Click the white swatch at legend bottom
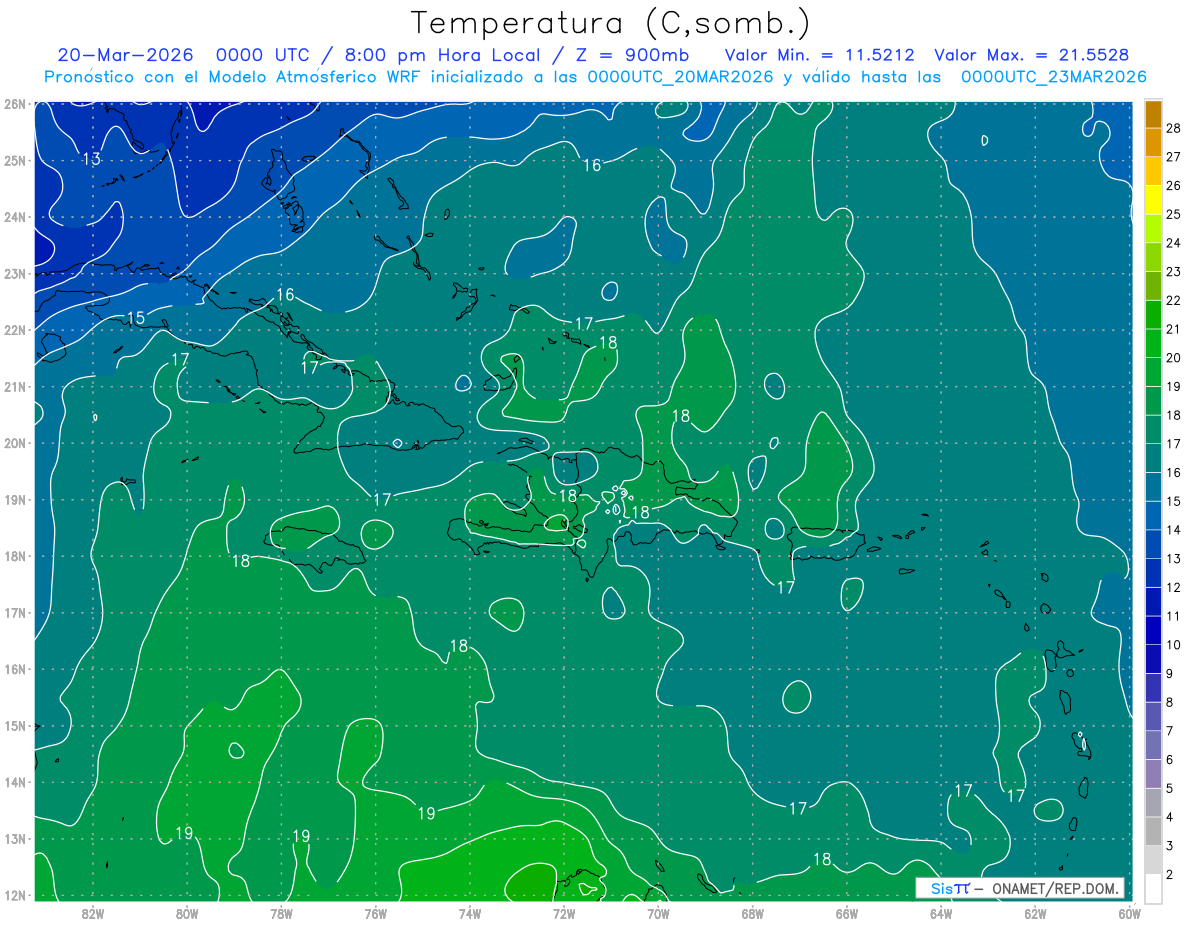 1153,887
